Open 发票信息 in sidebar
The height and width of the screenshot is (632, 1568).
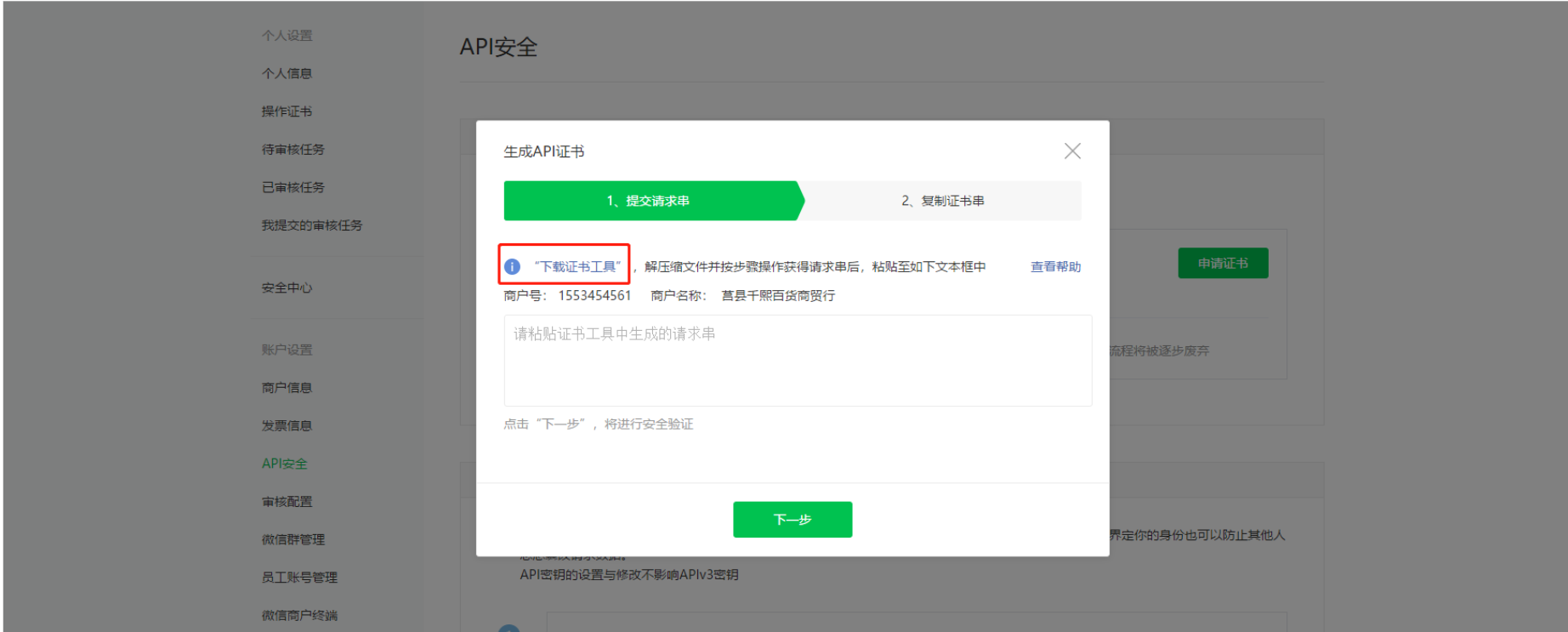[x=287, y=425]
